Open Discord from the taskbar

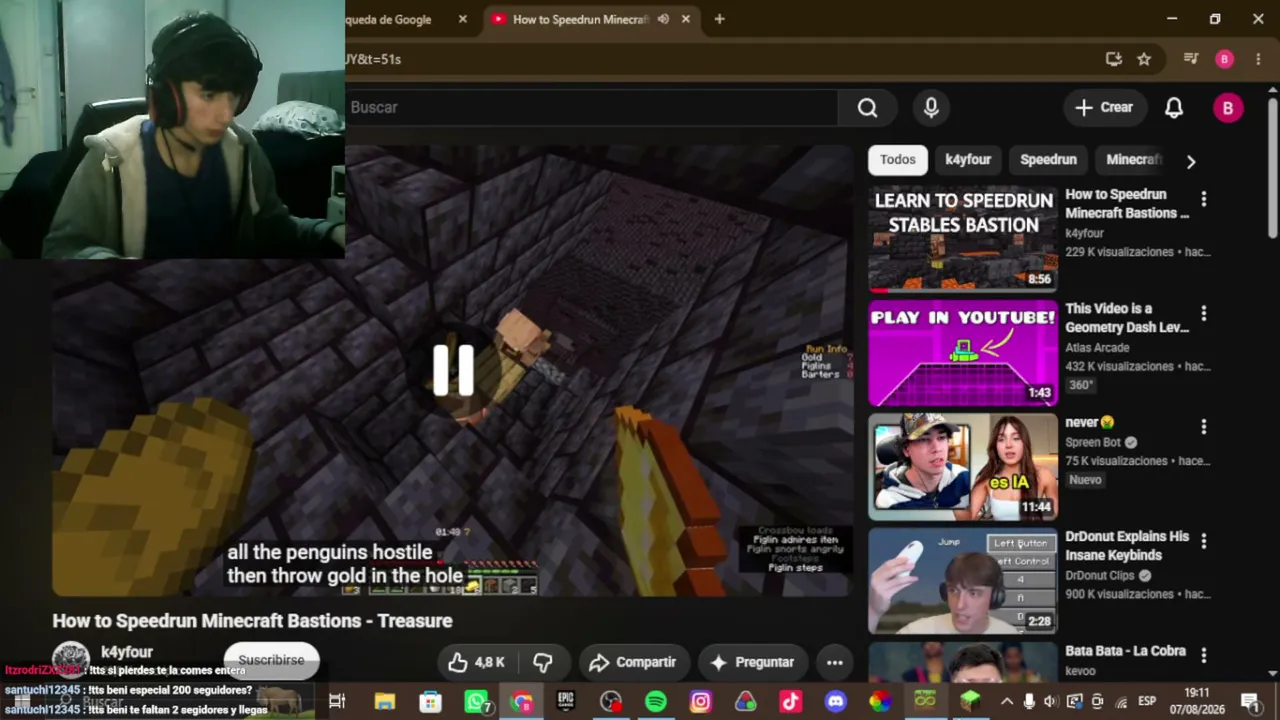click(x=836, y=702)
